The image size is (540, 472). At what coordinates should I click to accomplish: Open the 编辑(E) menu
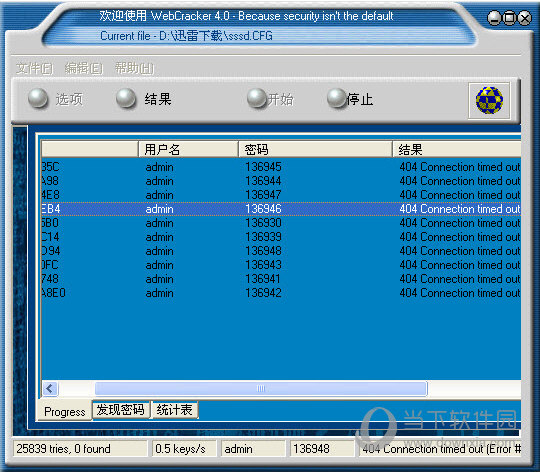click(84, 68)
